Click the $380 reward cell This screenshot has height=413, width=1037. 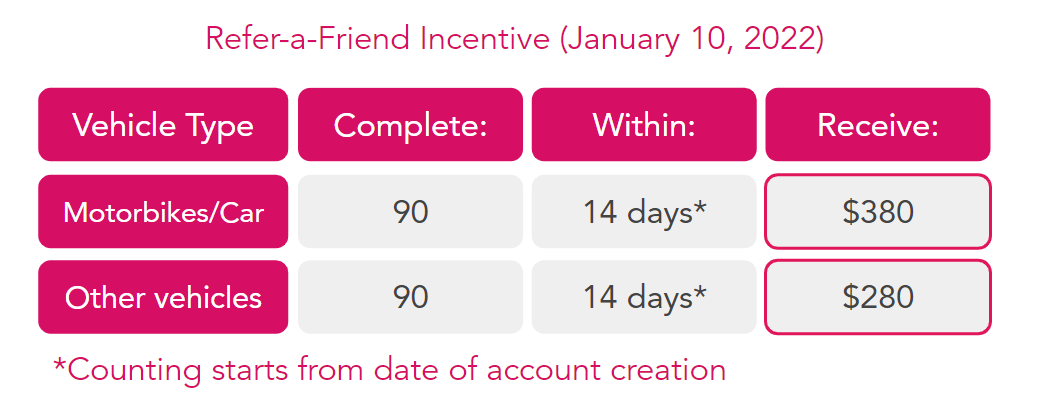(878, 212)
